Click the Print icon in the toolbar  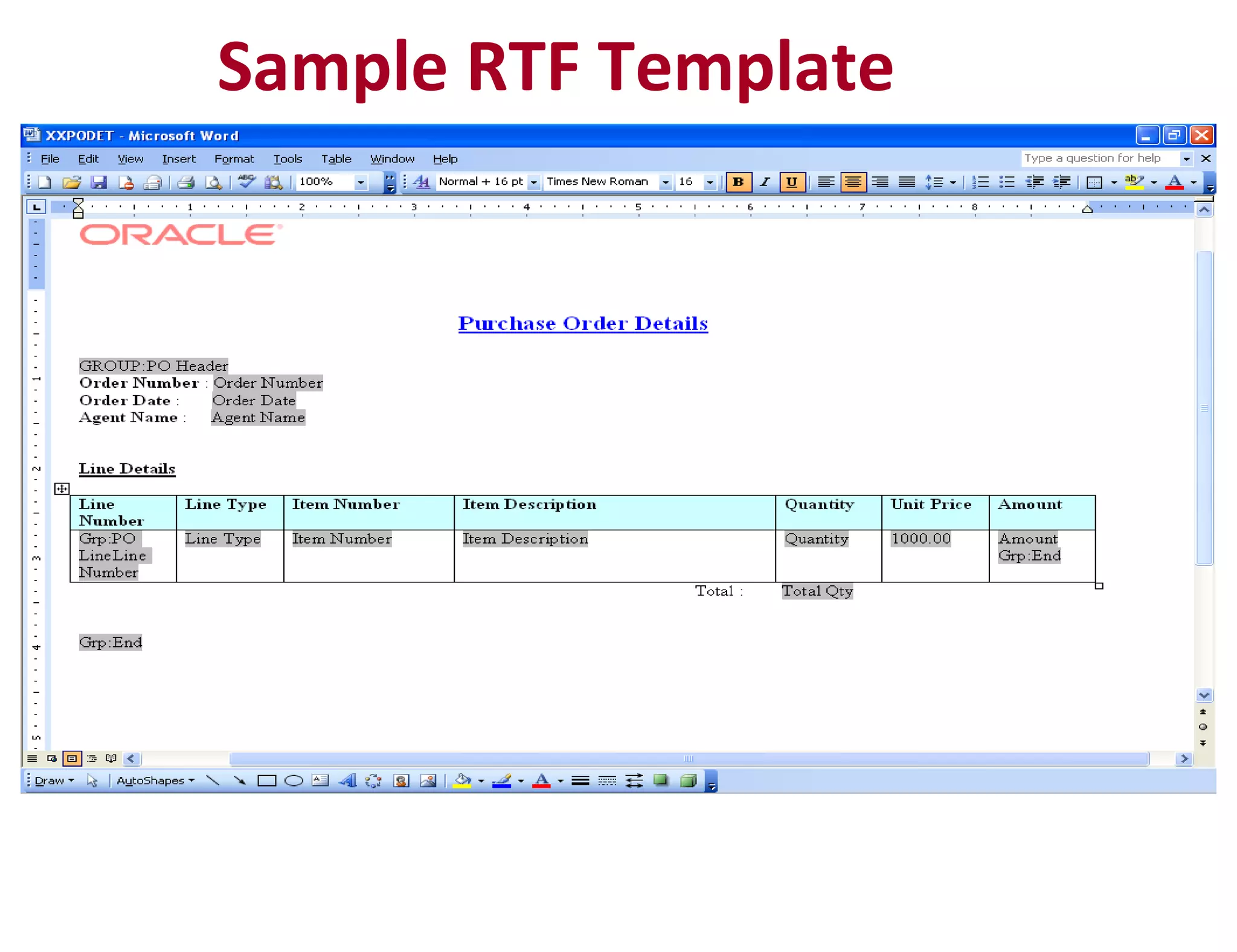(x=185, y=182)
